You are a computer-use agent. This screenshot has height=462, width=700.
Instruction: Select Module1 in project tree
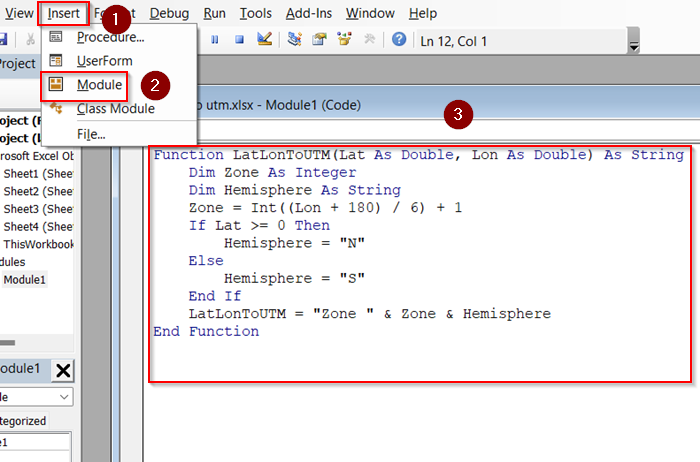click(x=25, y=280)
